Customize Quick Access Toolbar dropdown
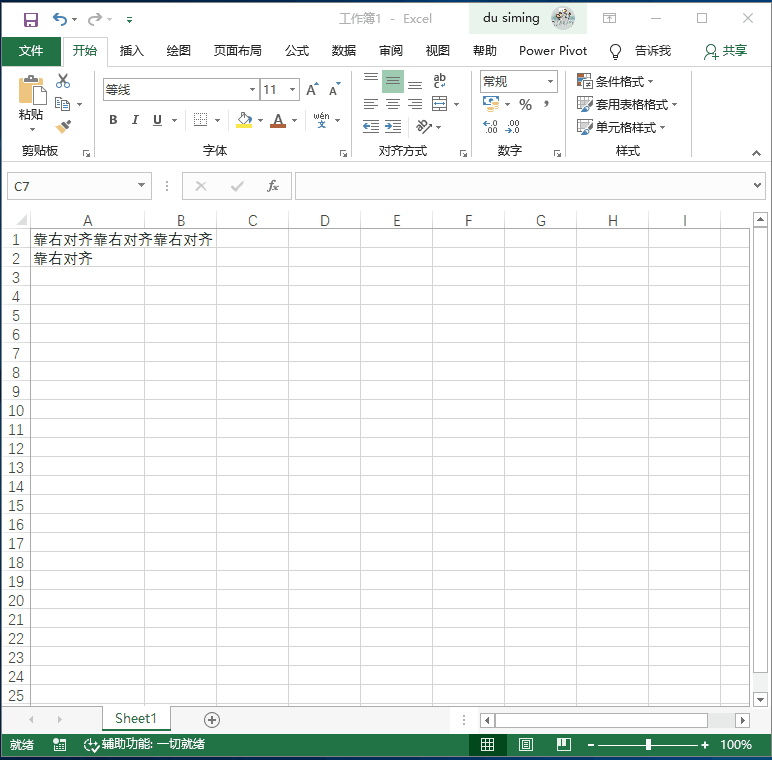This screenshot has width=772, height=760. 129,20
